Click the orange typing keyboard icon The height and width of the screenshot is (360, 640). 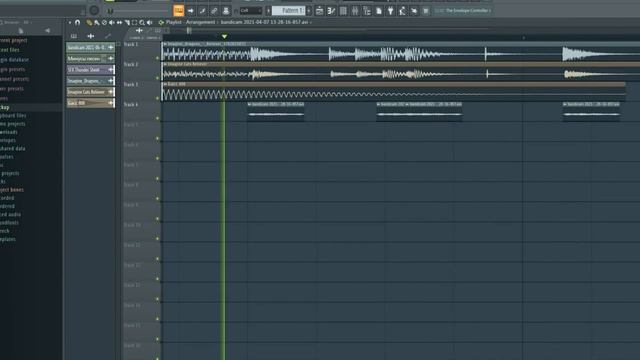[x=178, y=11]
